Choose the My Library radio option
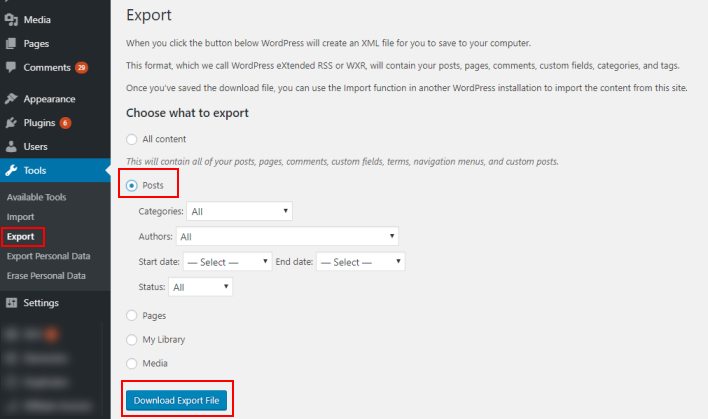708x419 pixels. [131, 339]
